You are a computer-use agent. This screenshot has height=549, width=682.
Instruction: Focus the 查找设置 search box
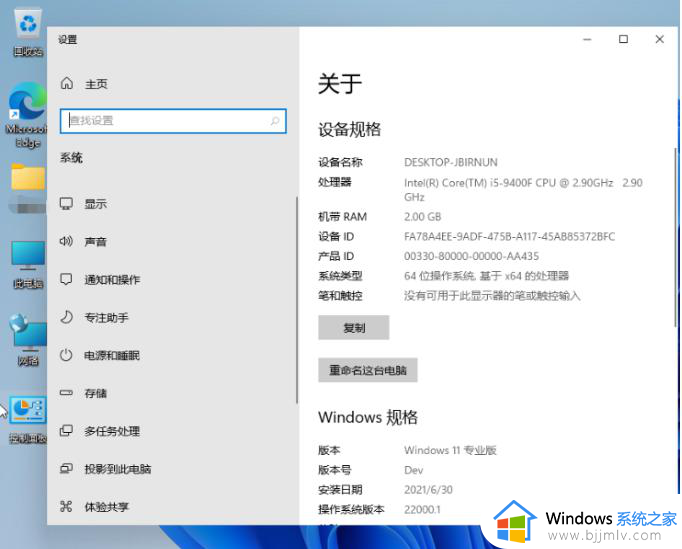tap(173, 121)
